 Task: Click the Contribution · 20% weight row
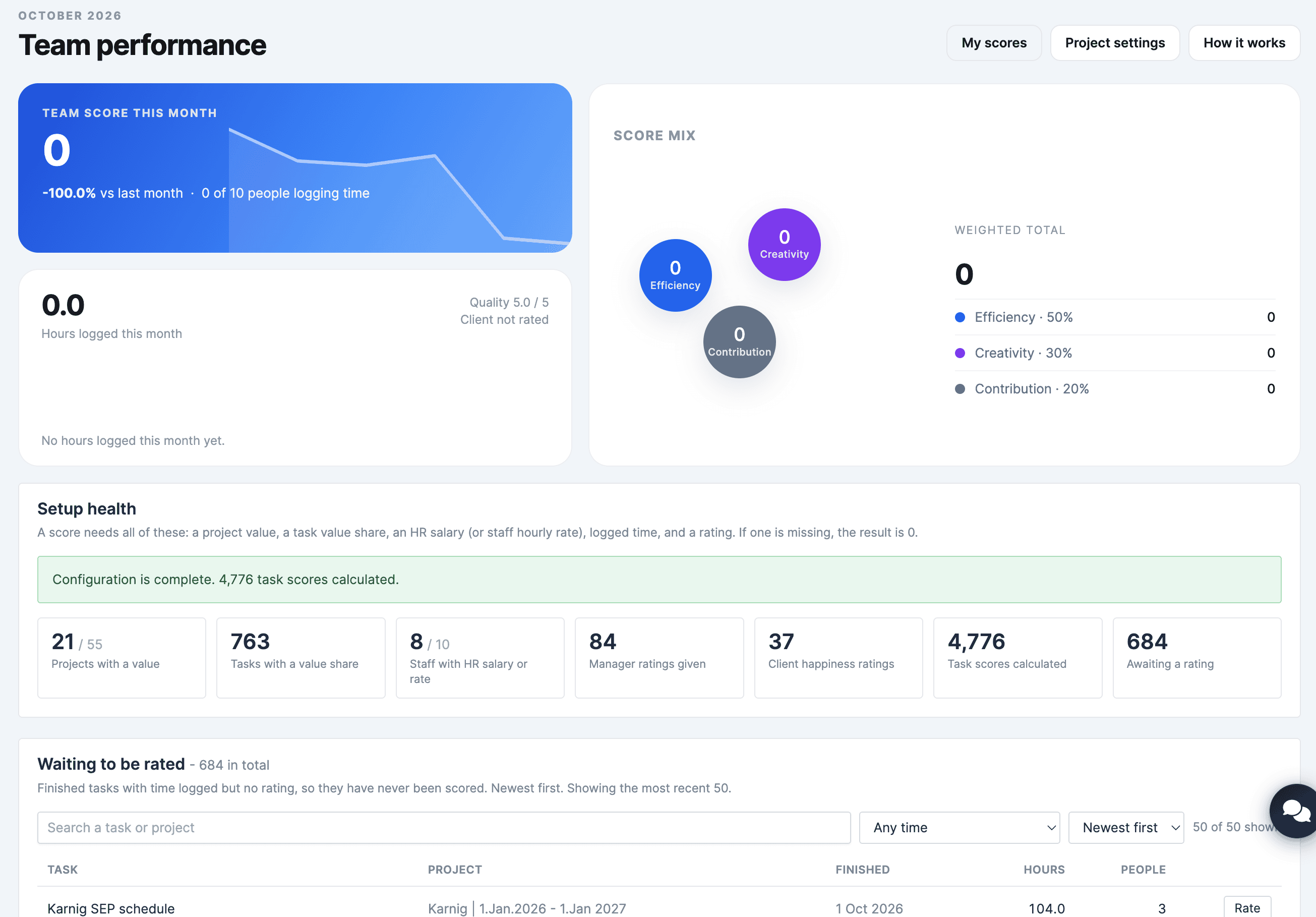(1115, 389)
